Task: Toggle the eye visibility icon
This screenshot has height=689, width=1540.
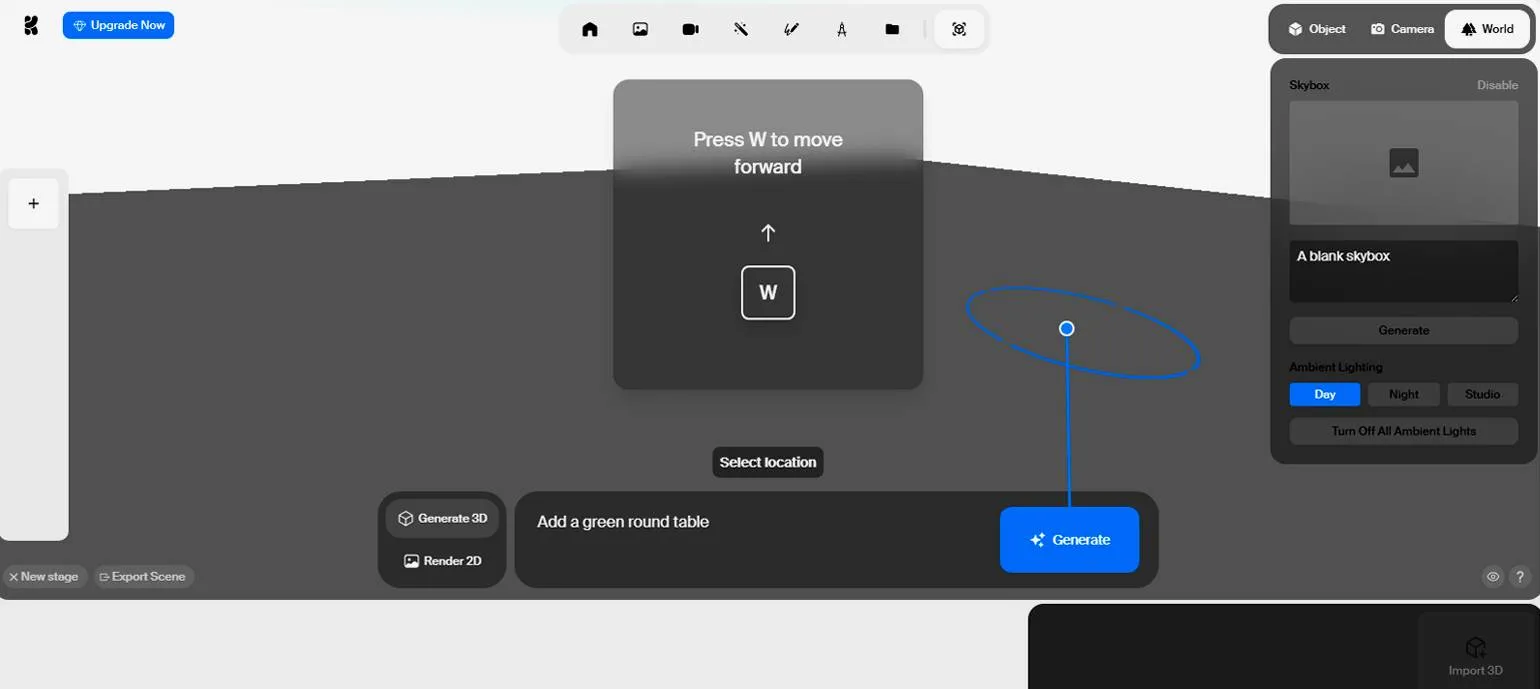Action: coord(1493,577)
